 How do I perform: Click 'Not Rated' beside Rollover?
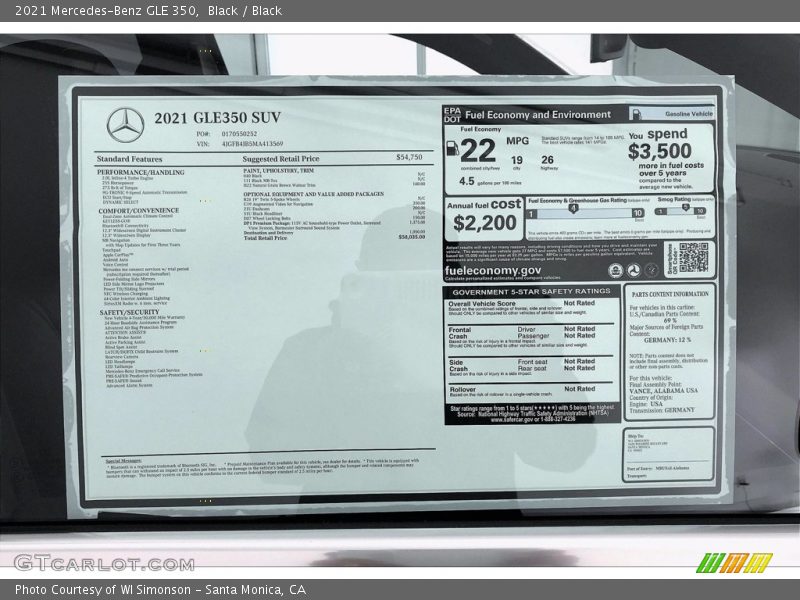(579, 389)
